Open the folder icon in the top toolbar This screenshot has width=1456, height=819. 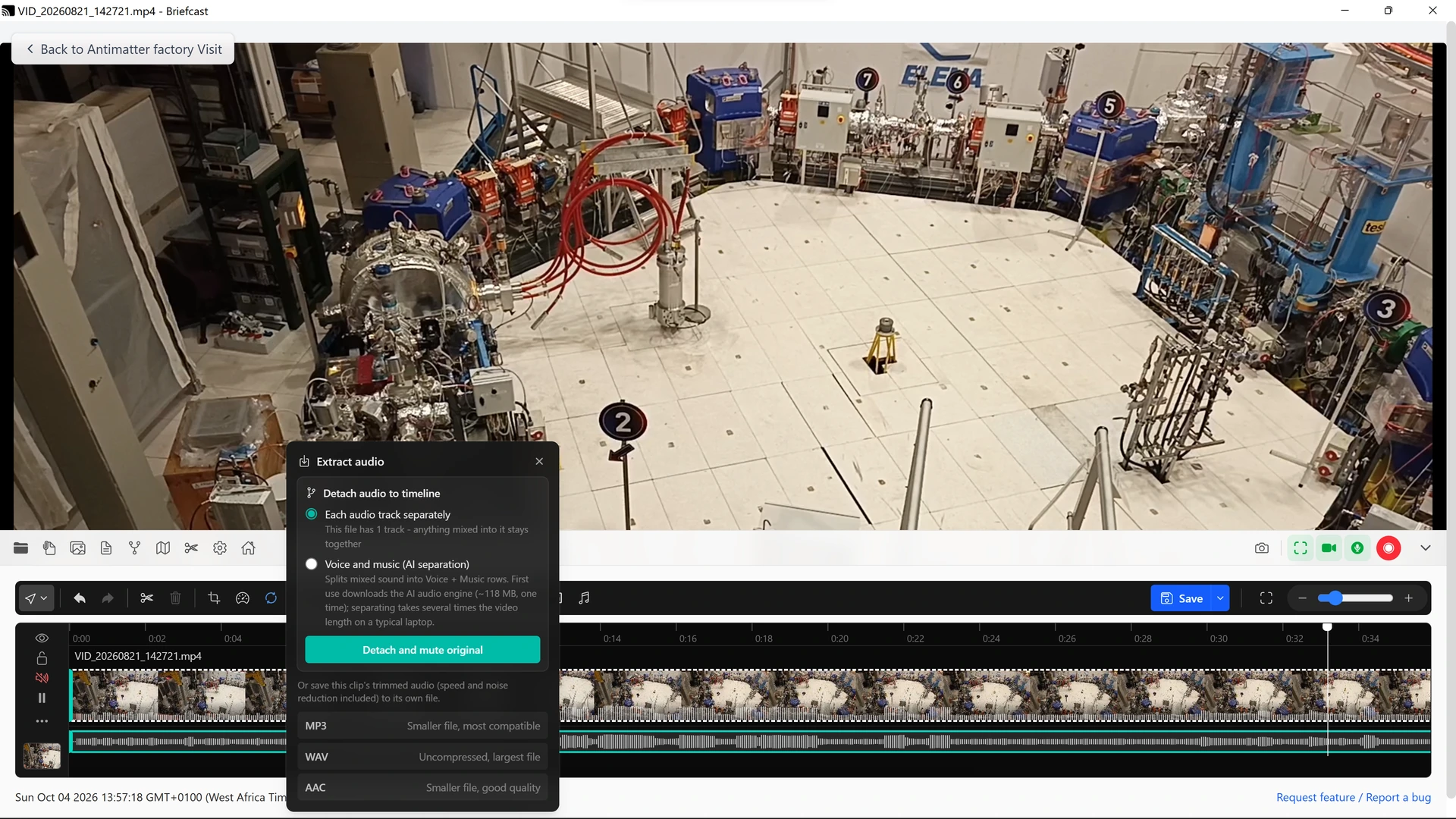pos(20,548)
